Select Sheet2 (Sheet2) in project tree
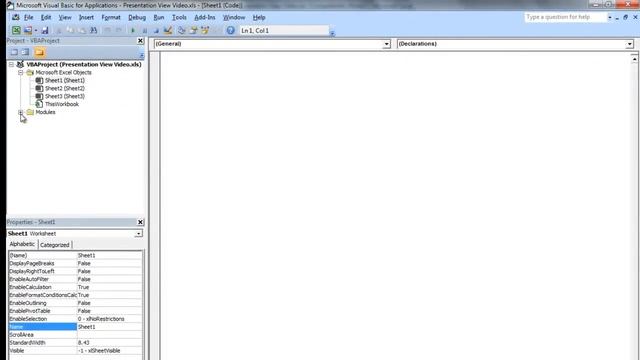Image resolution: width=640 pixels, height=360 pixels. click(x=64, y=88)
